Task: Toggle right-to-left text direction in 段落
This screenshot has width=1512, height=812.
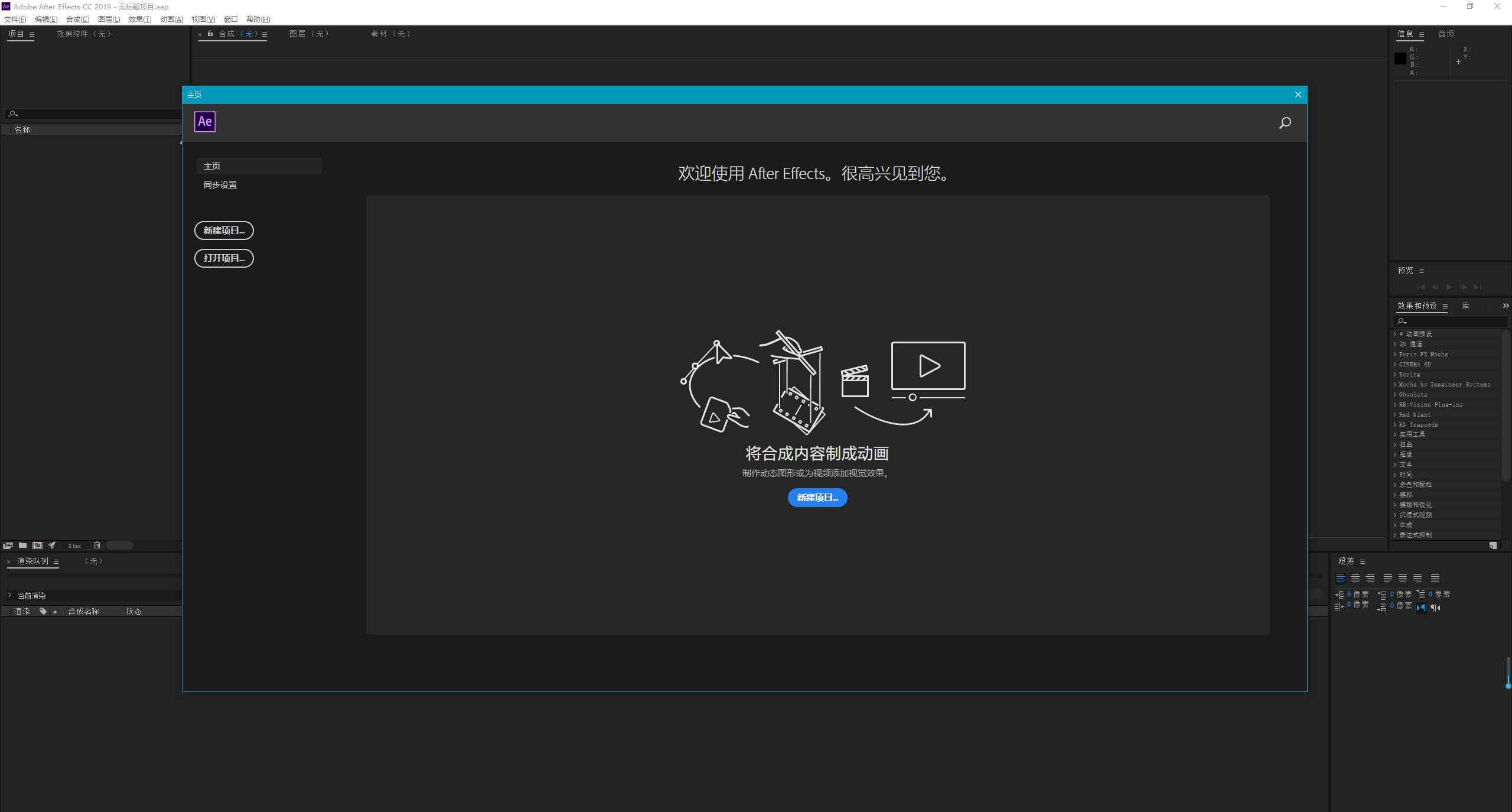Action: point(1436,608)
